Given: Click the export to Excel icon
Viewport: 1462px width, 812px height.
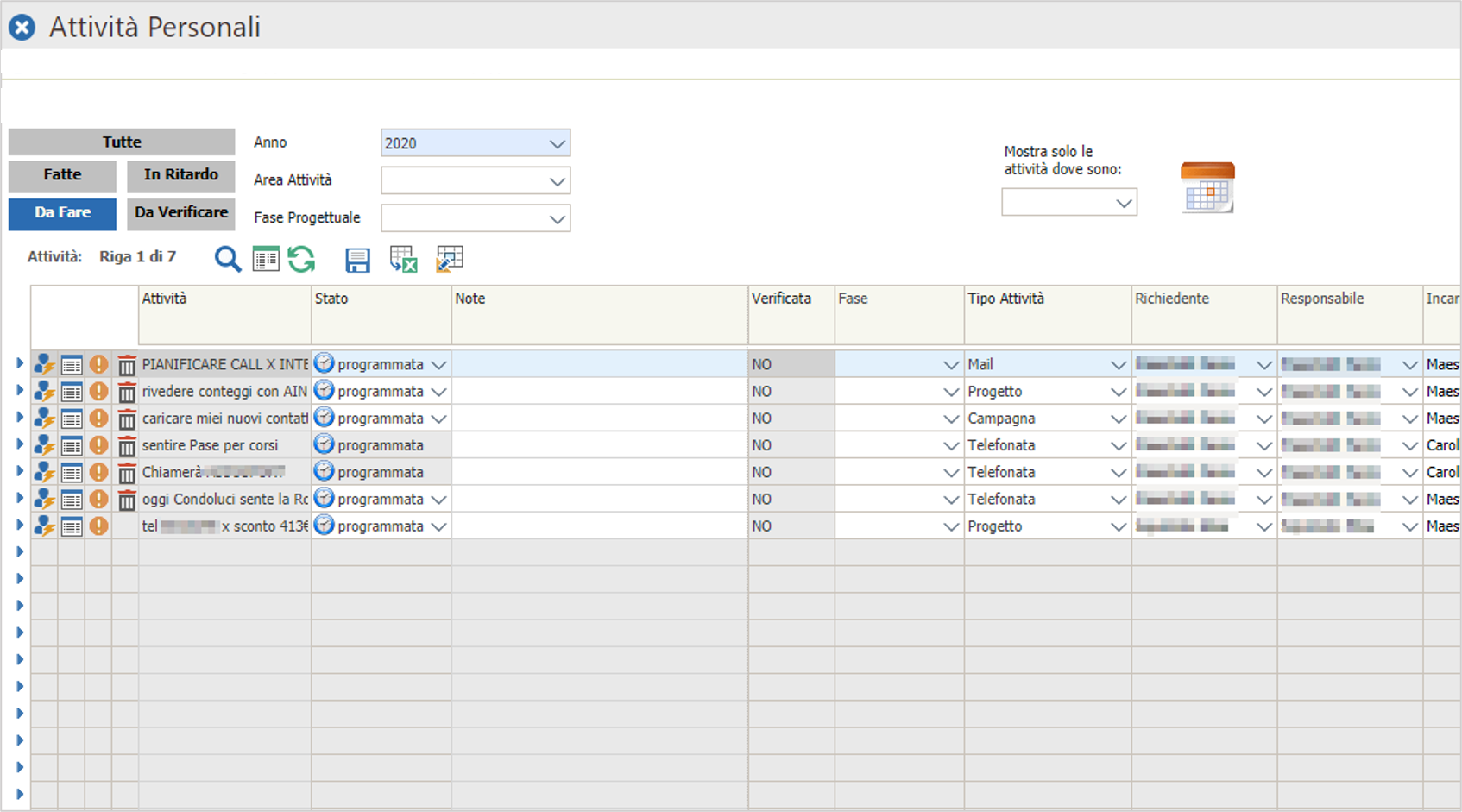Looking at the screenshot, I should 403,259.
